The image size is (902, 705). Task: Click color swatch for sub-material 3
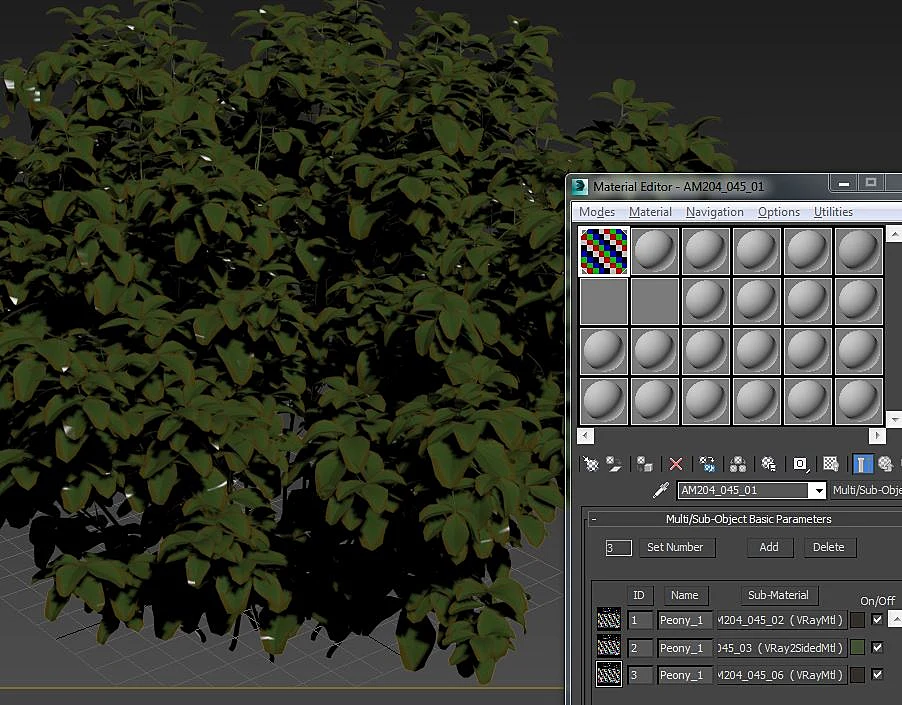click(857, 675)
